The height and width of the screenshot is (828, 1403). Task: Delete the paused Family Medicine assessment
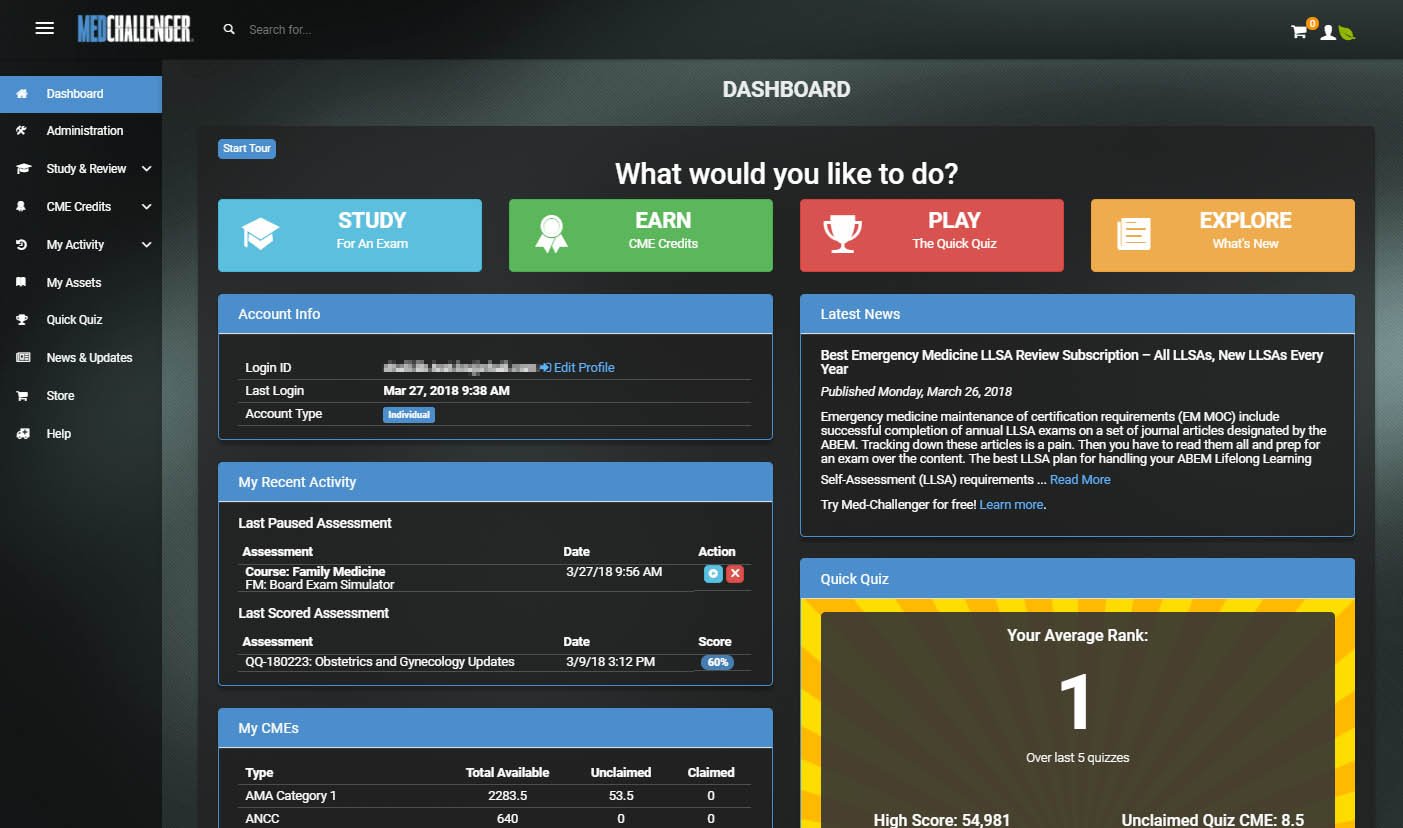point(735,573)
